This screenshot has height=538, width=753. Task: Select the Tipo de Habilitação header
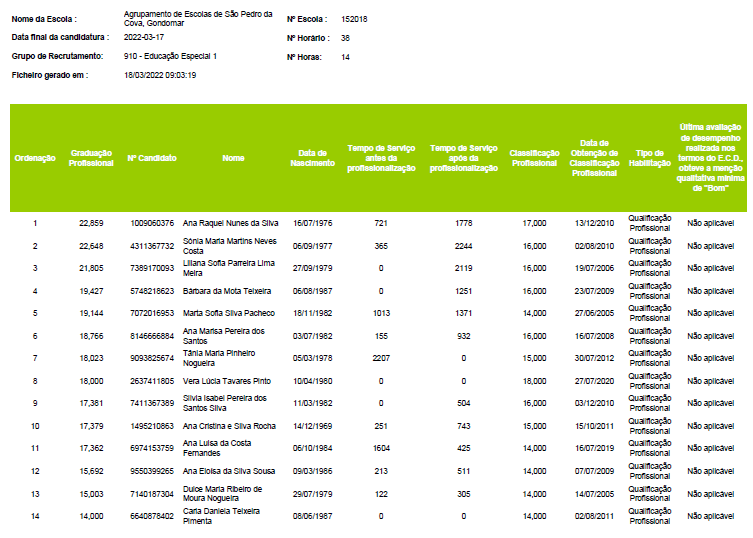point(649,158)
